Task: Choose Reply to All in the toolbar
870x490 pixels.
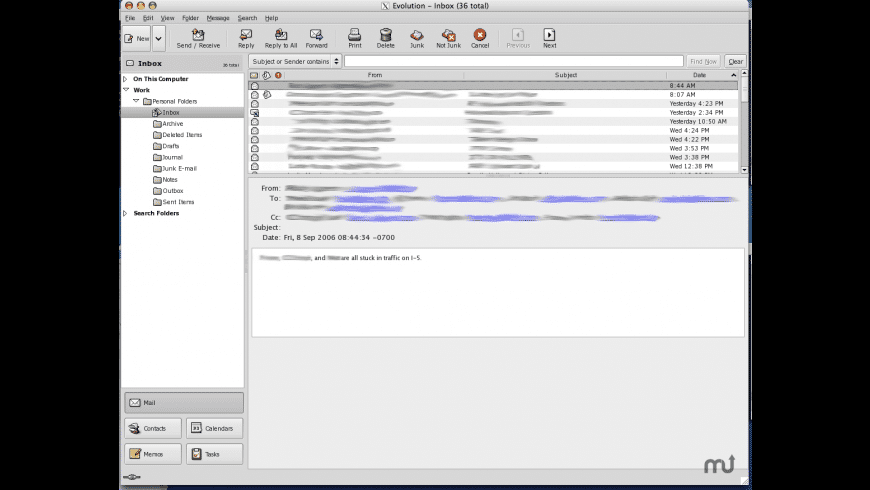Action: point(281,38)
